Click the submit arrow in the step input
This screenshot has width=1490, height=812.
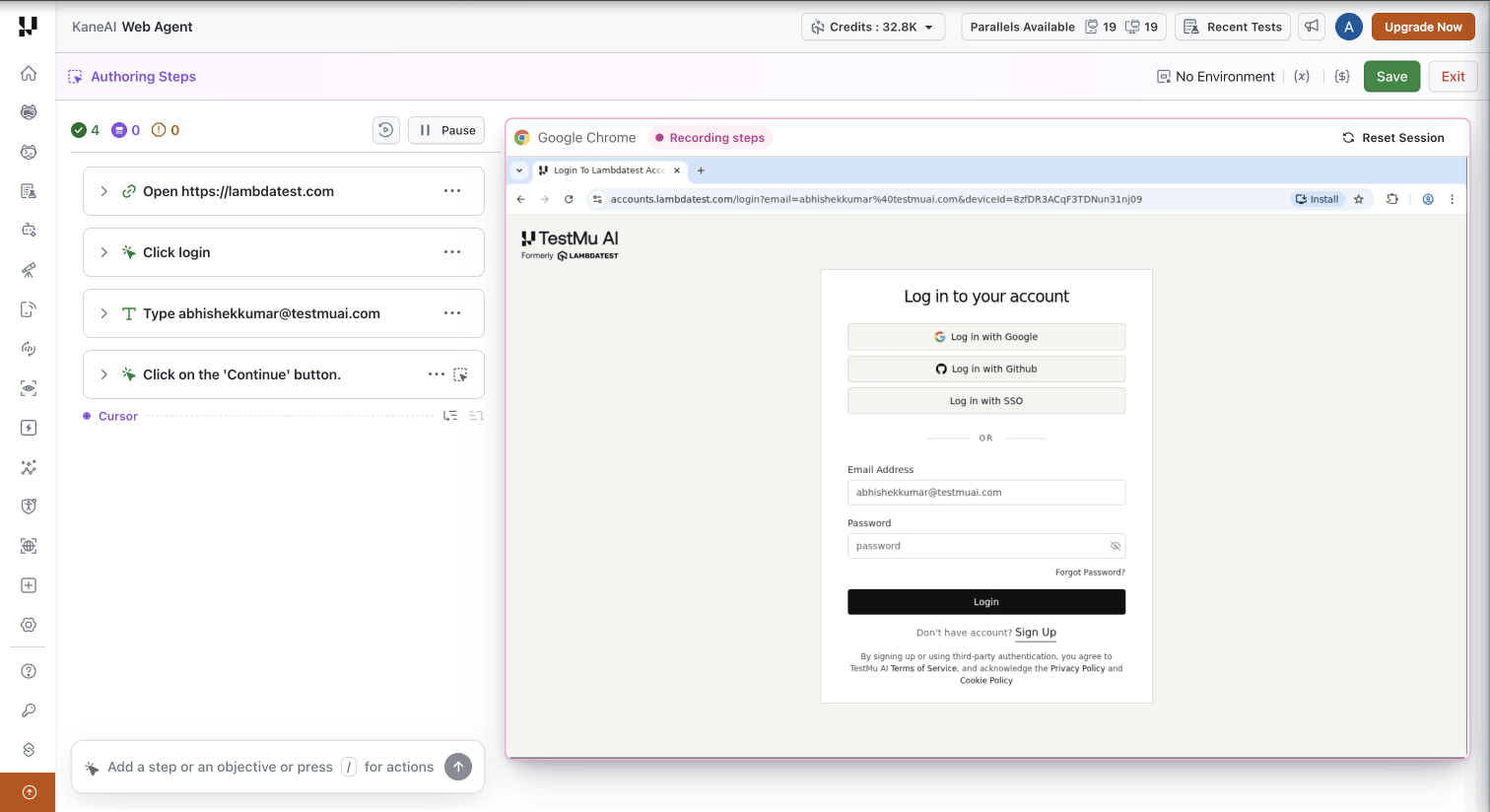458,767
